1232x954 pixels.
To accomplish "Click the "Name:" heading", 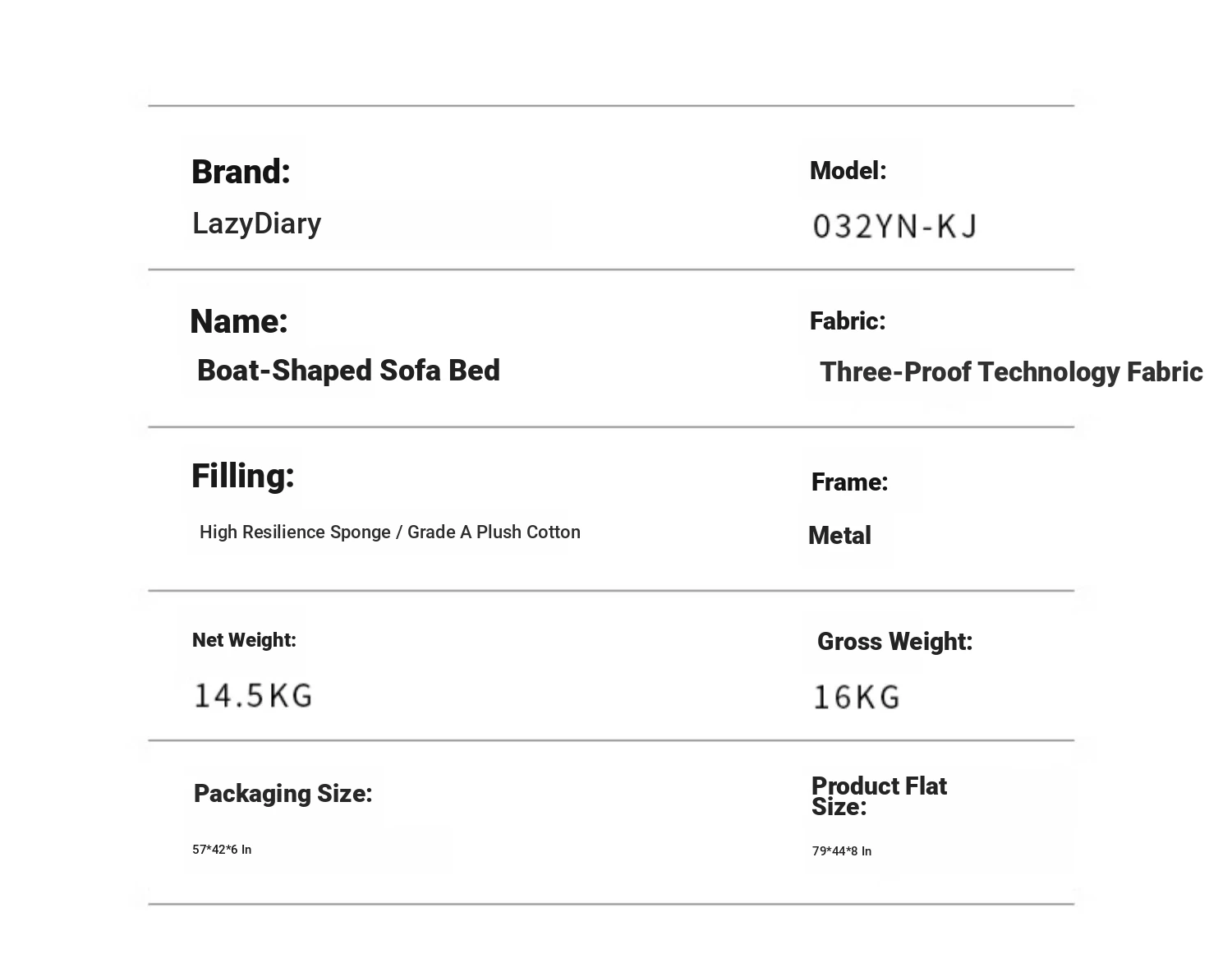I will (238, 321).
